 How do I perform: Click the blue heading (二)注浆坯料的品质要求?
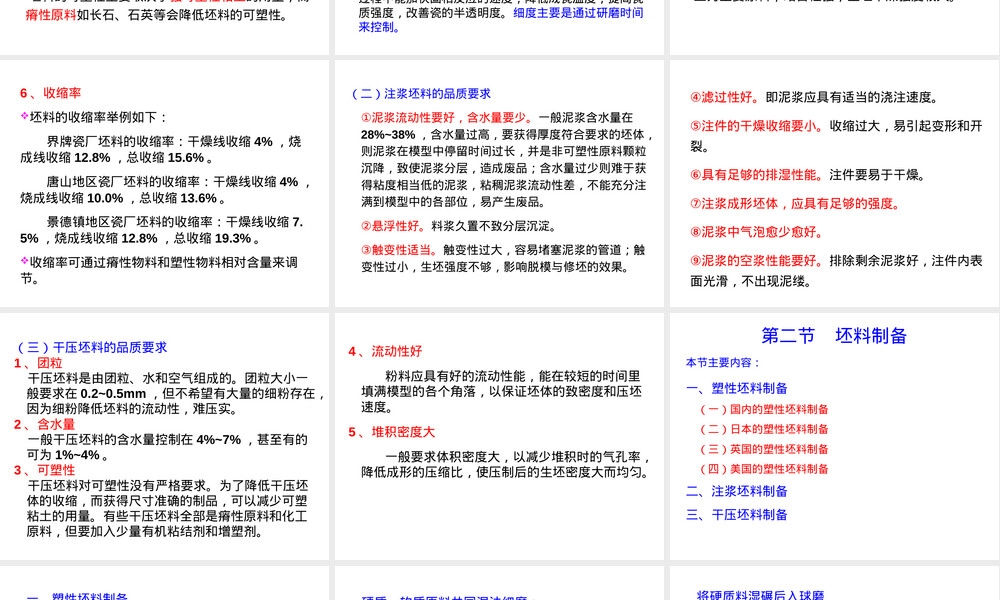pyautogui.click(x=422, y=94)
